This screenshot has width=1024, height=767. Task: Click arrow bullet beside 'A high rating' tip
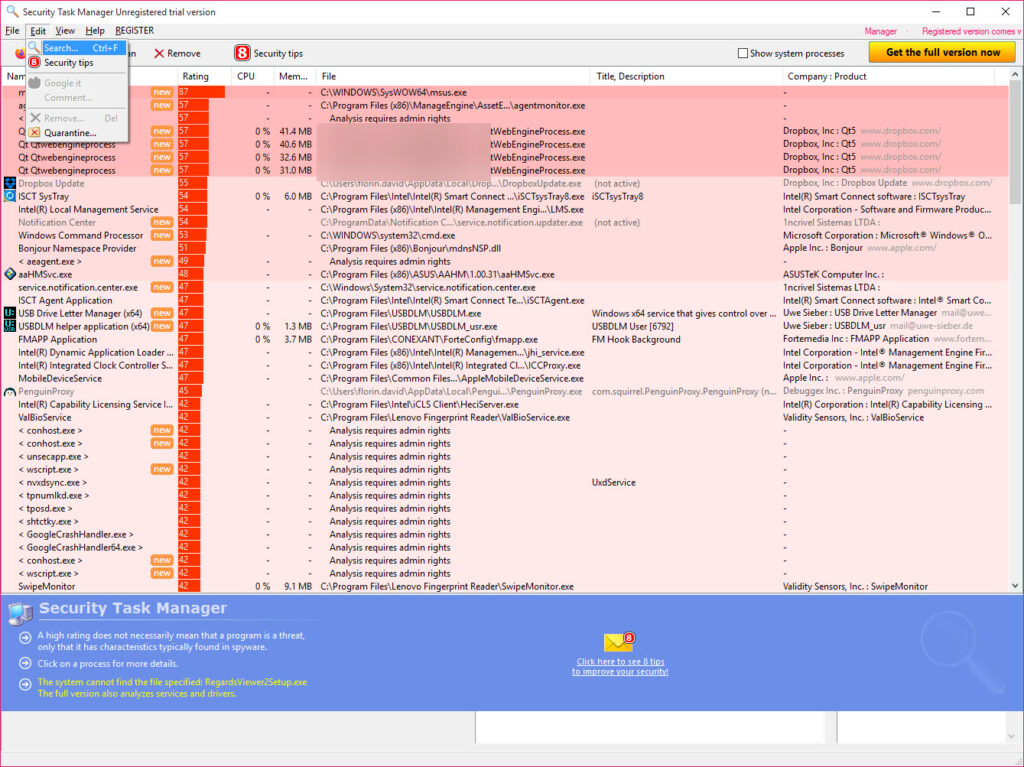(x=25, y=637)
